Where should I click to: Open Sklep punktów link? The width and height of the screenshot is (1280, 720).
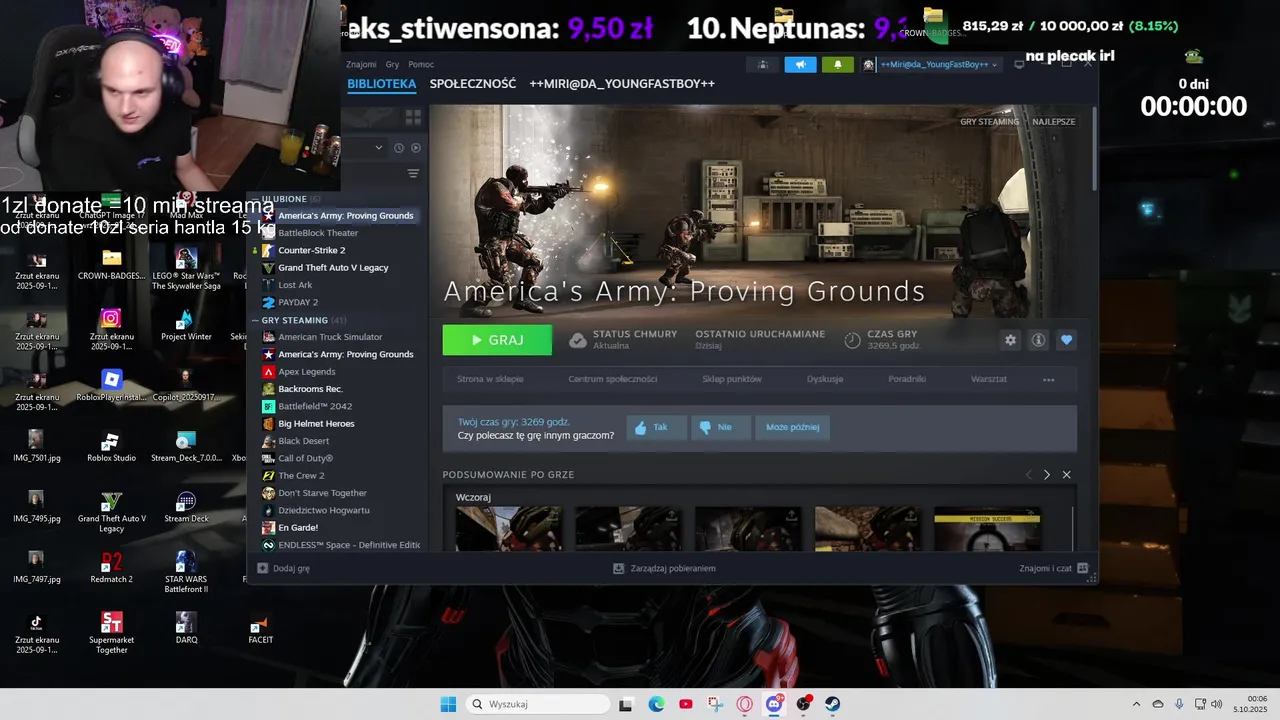(x=732, y=379)
